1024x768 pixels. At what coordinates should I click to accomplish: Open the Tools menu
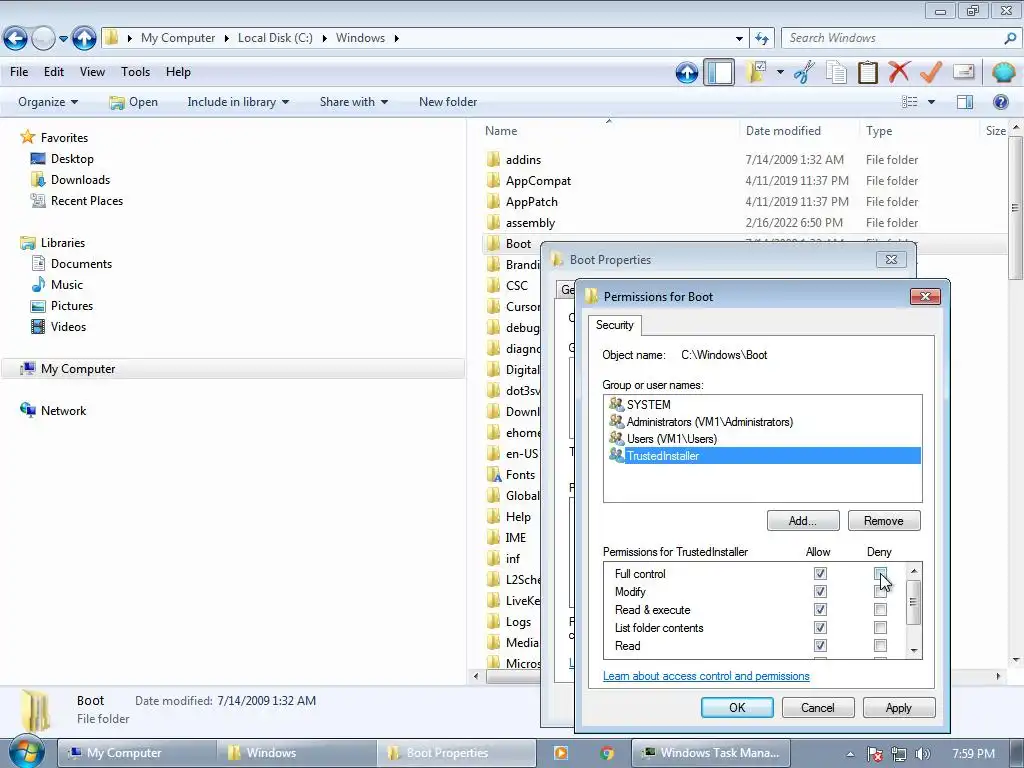pos(135,72)
